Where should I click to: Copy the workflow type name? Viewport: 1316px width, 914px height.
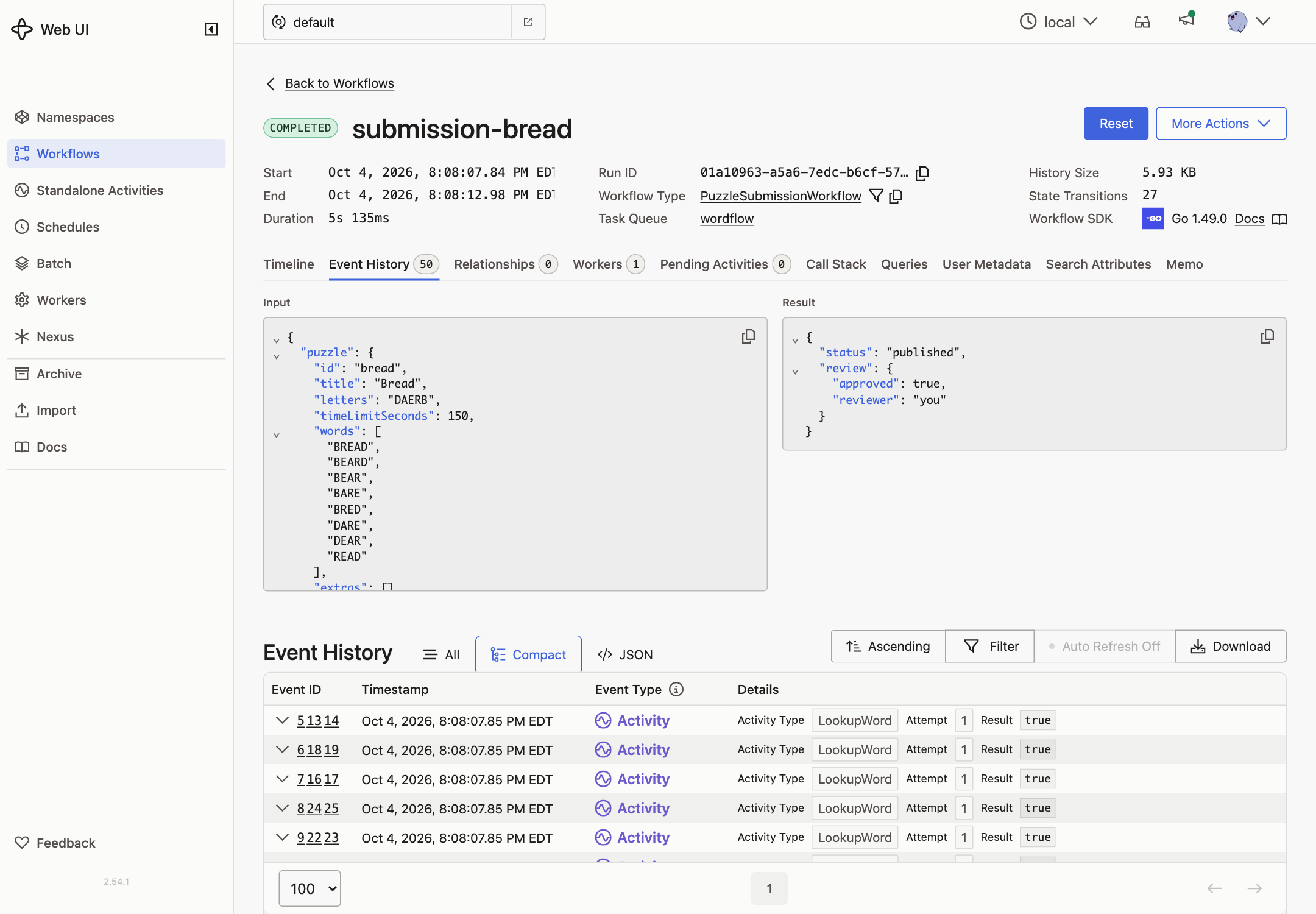(896, 196)
